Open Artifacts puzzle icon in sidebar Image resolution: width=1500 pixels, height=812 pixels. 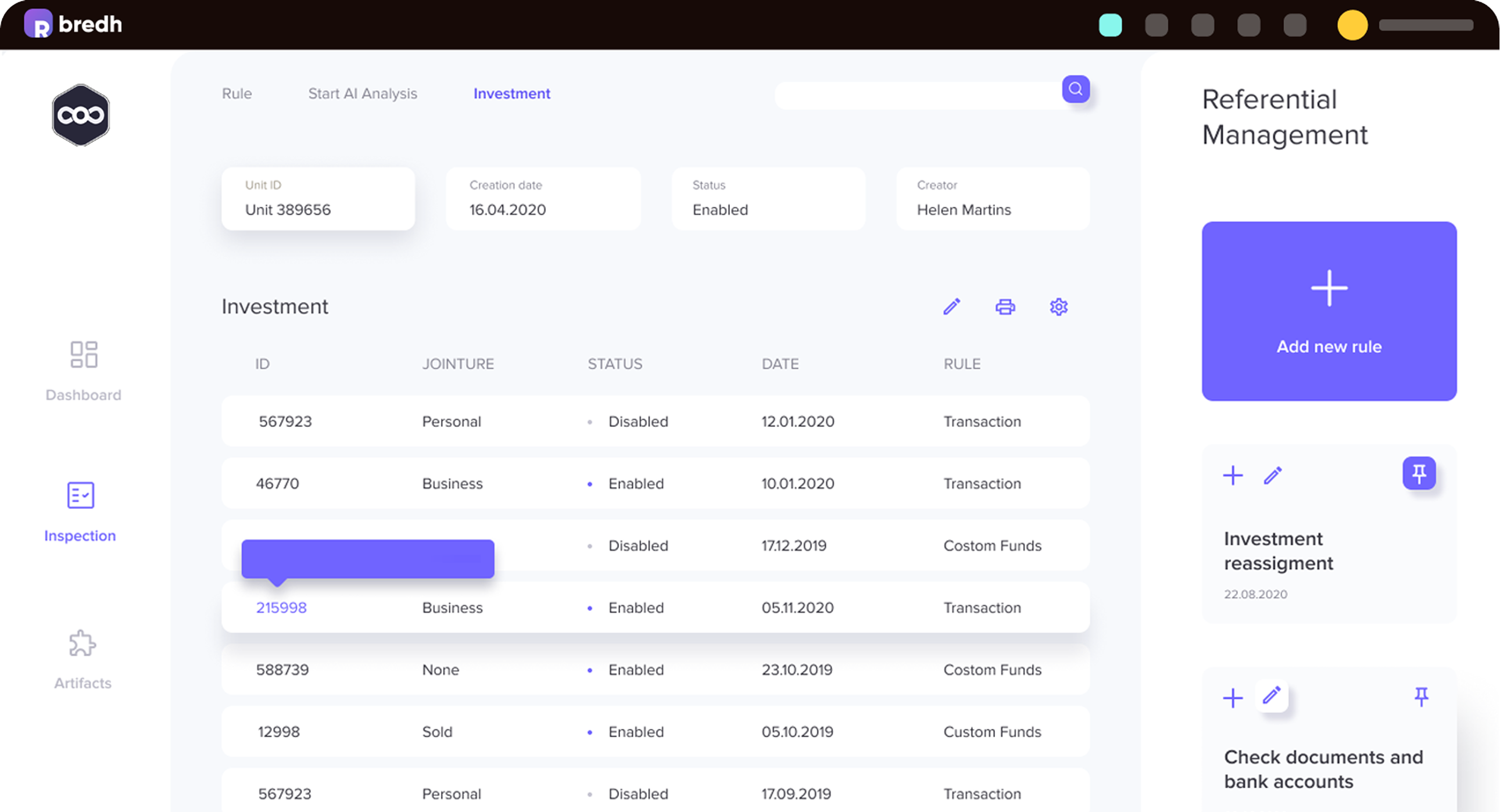coord(82,644)
